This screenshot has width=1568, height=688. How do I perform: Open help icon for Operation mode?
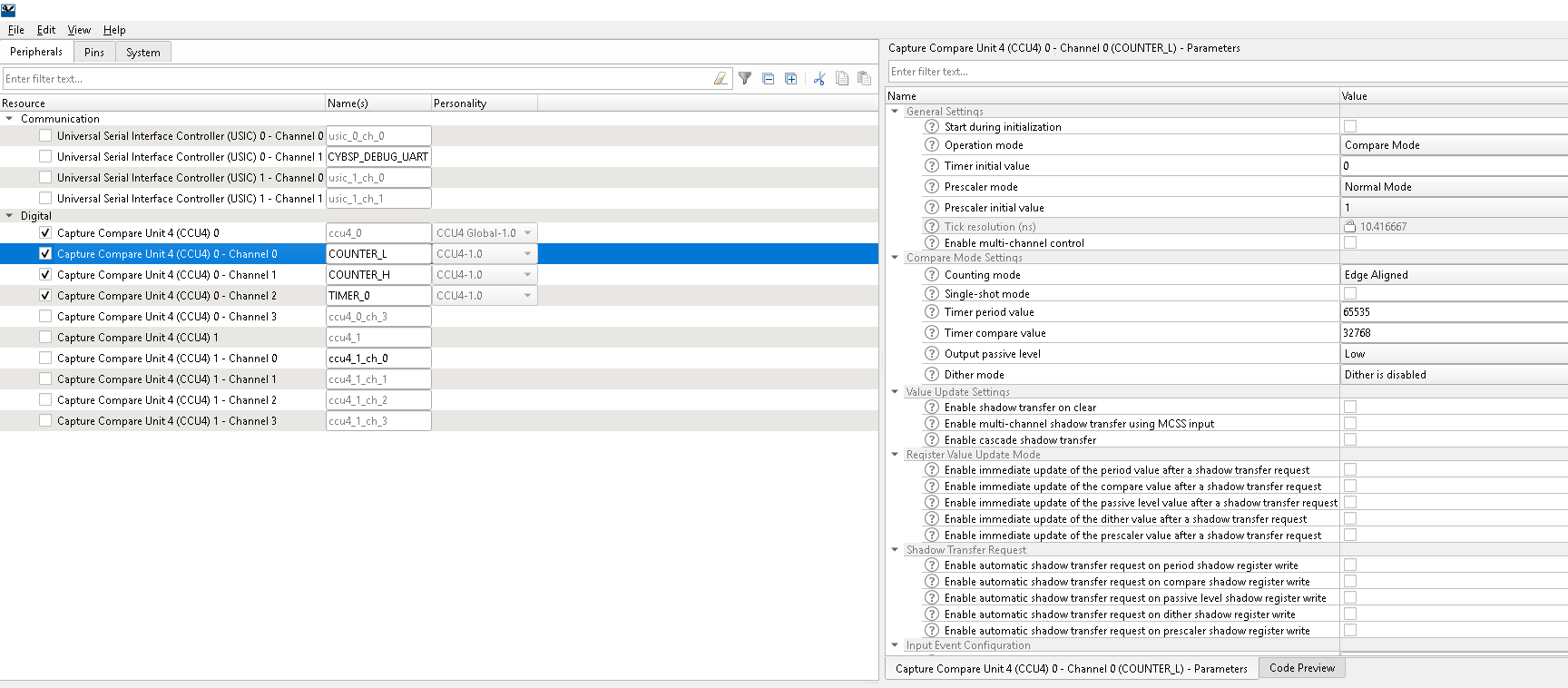pyautogui.click(x=932, y=145)
